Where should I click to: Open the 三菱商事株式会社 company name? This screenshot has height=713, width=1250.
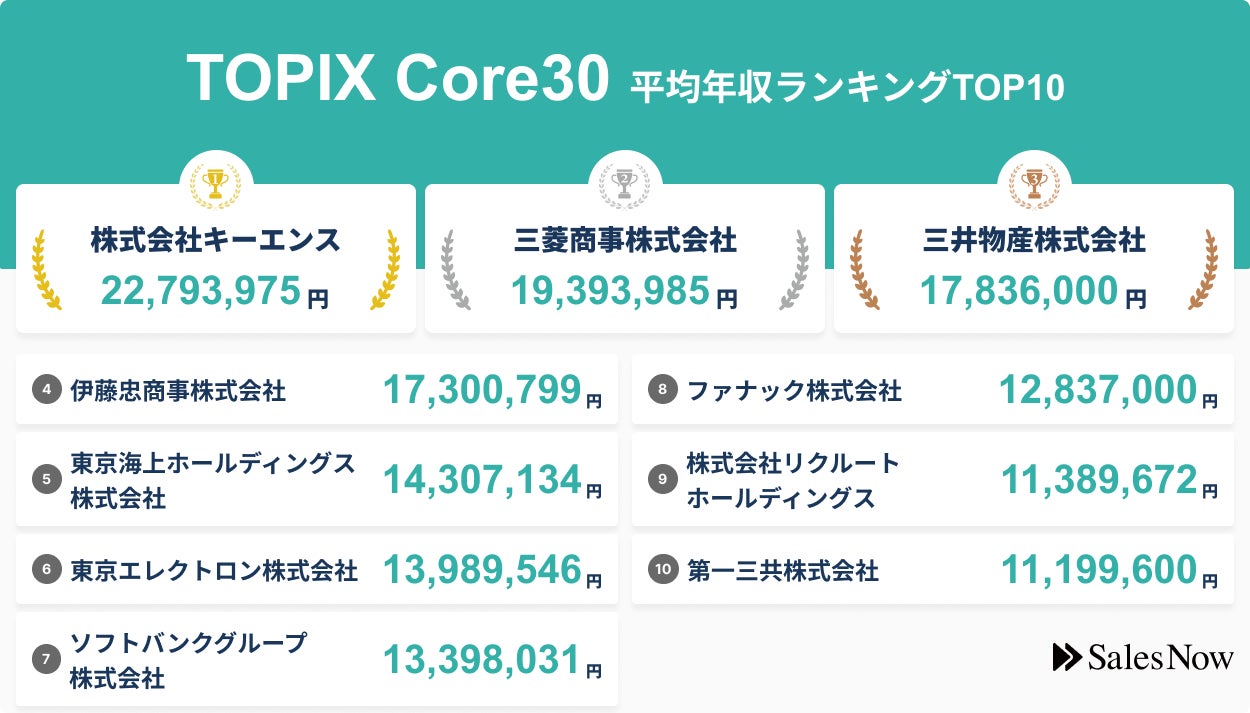(625, 241)
